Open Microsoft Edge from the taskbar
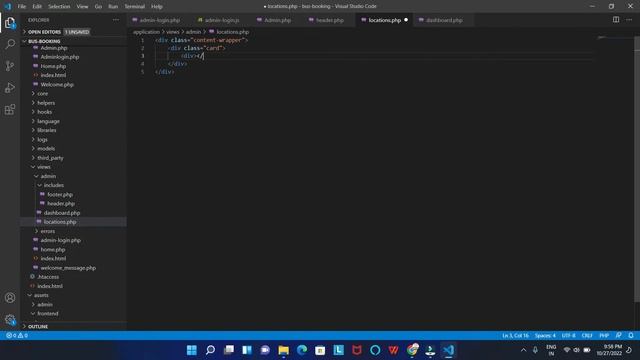 [302, 350]
